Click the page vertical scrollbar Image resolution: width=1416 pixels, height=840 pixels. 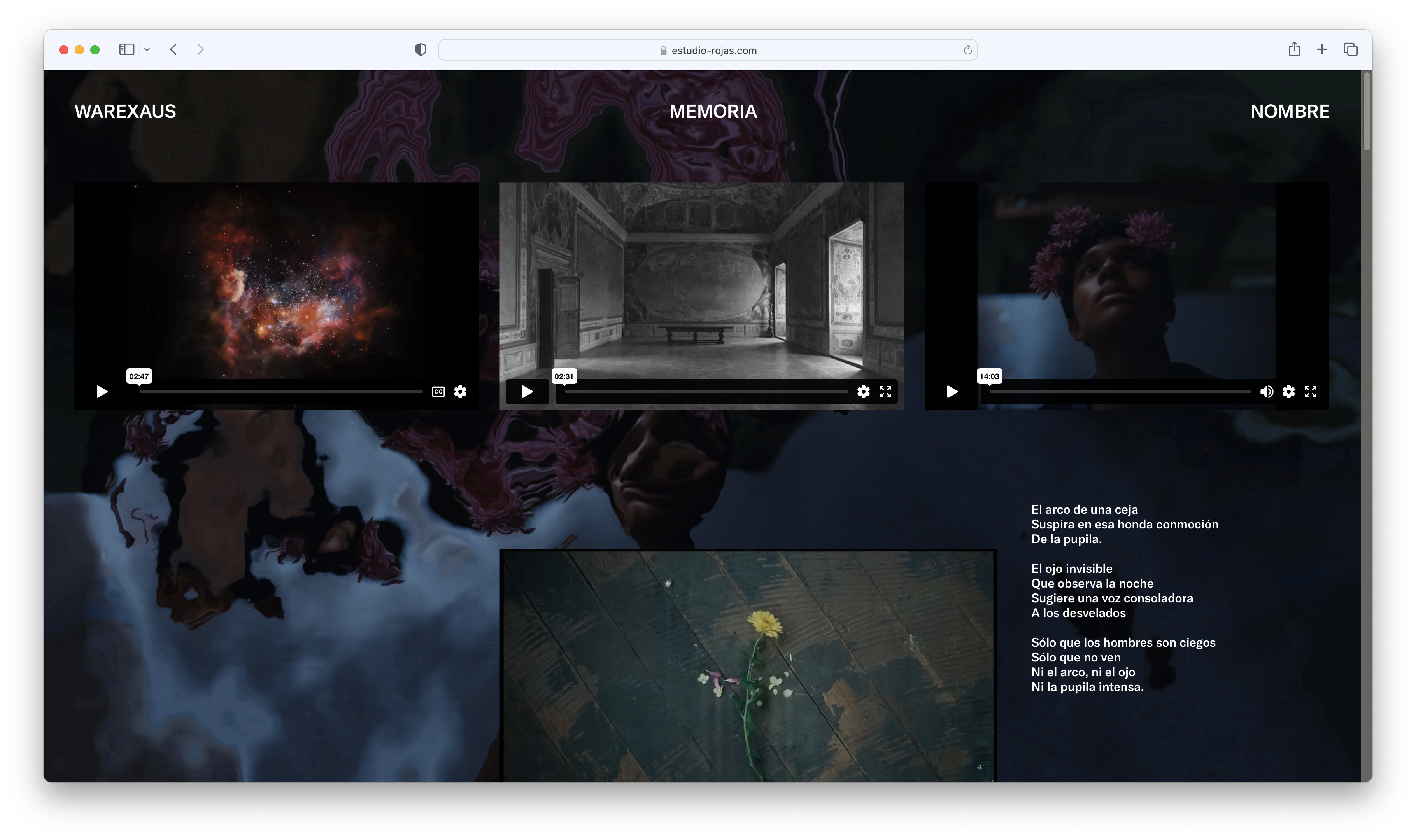pos(1367,112)
